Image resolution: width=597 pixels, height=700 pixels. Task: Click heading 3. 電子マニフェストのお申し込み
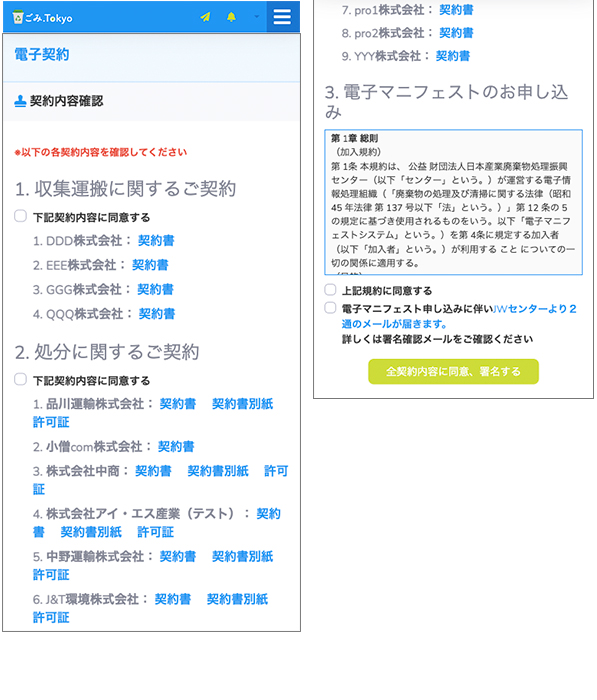click(x=447, y=102)
